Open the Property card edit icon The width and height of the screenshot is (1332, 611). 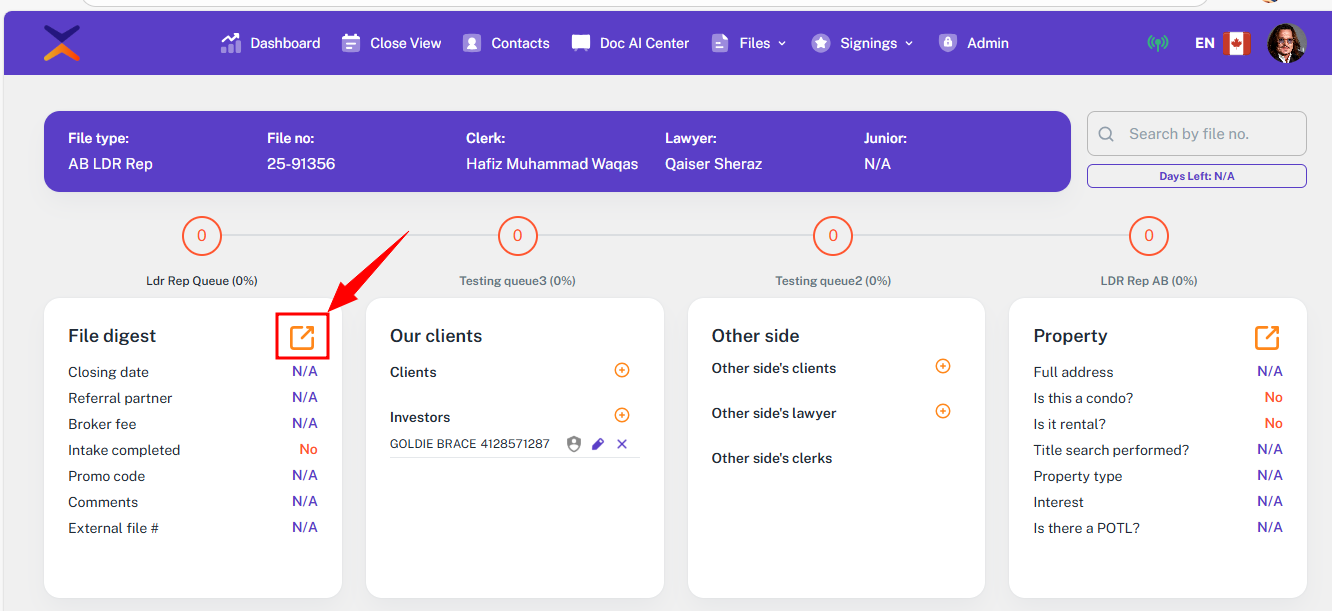[x=1267, y=337]
